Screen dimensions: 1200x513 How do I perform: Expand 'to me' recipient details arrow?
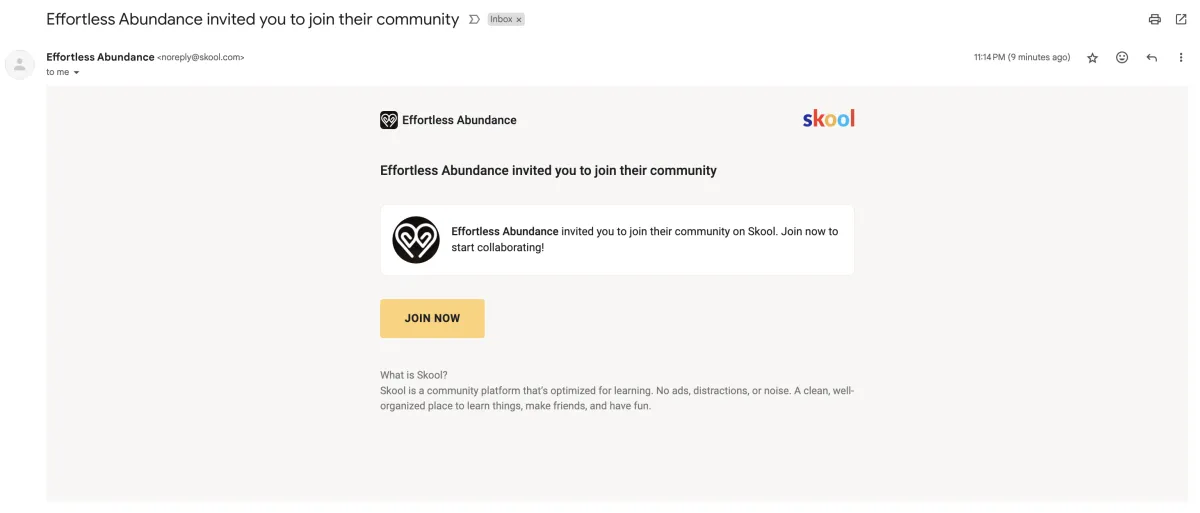pos(76,73)
